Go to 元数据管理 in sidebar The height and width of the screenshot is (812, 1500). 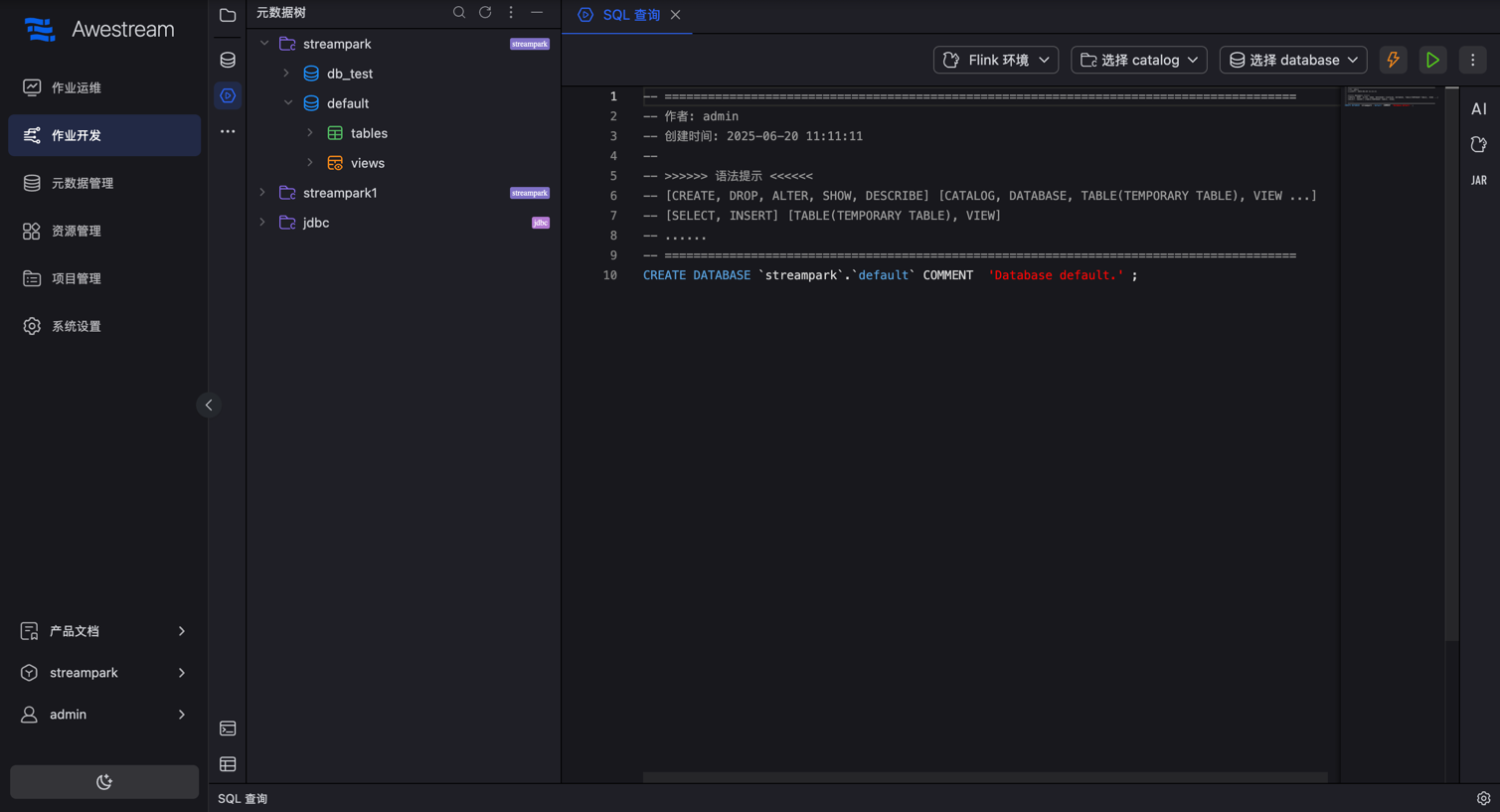point(83,183)
